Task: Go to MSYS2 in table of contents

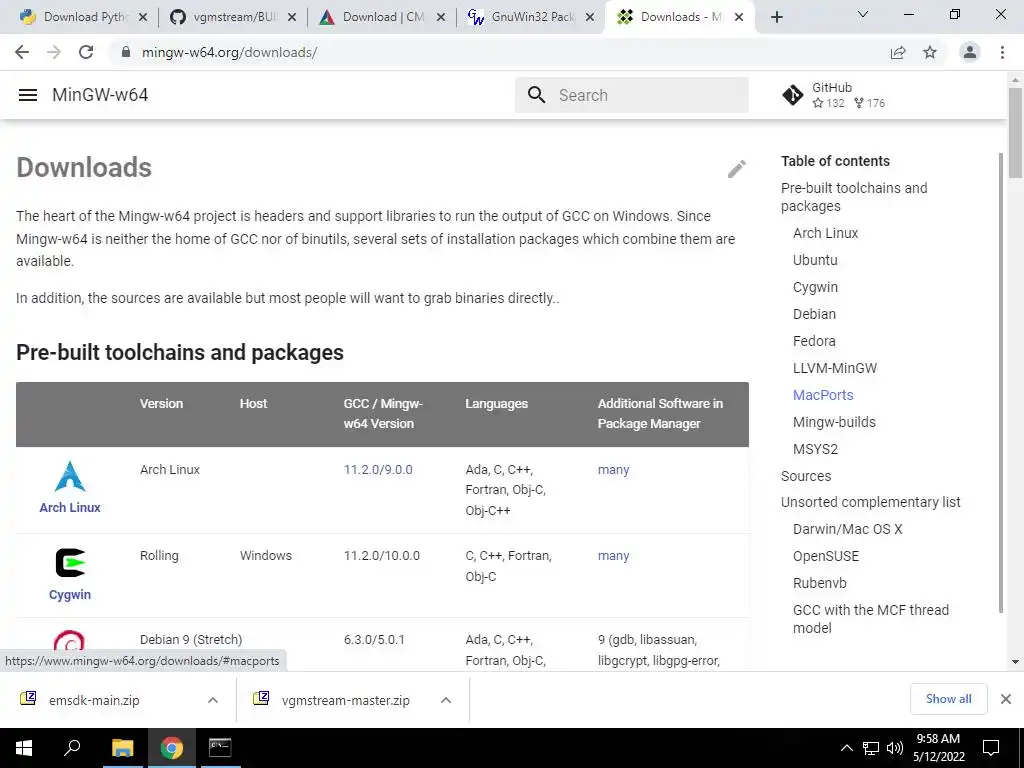Action: 815,449
